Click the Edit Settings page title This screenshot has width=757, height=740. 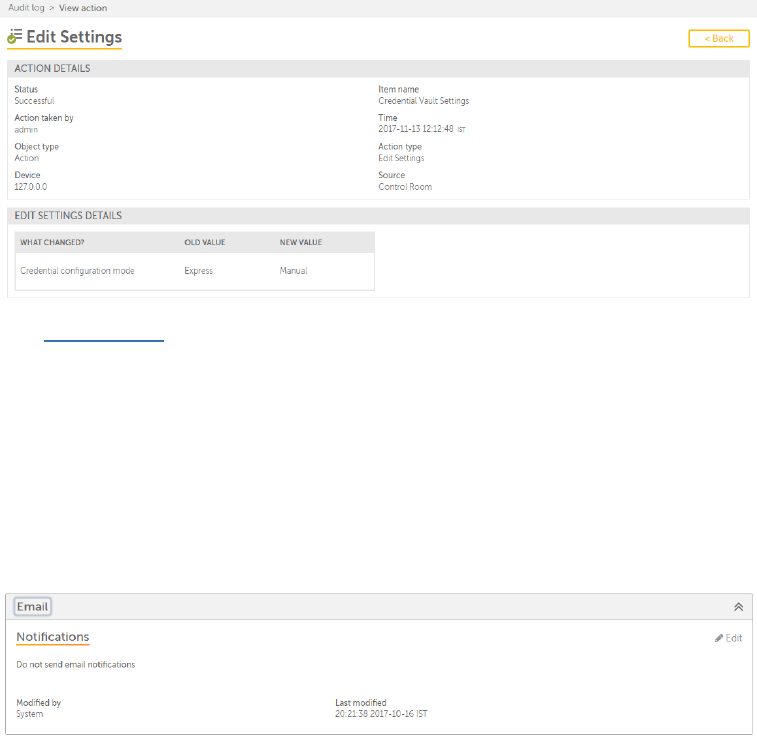click(74, 37)
